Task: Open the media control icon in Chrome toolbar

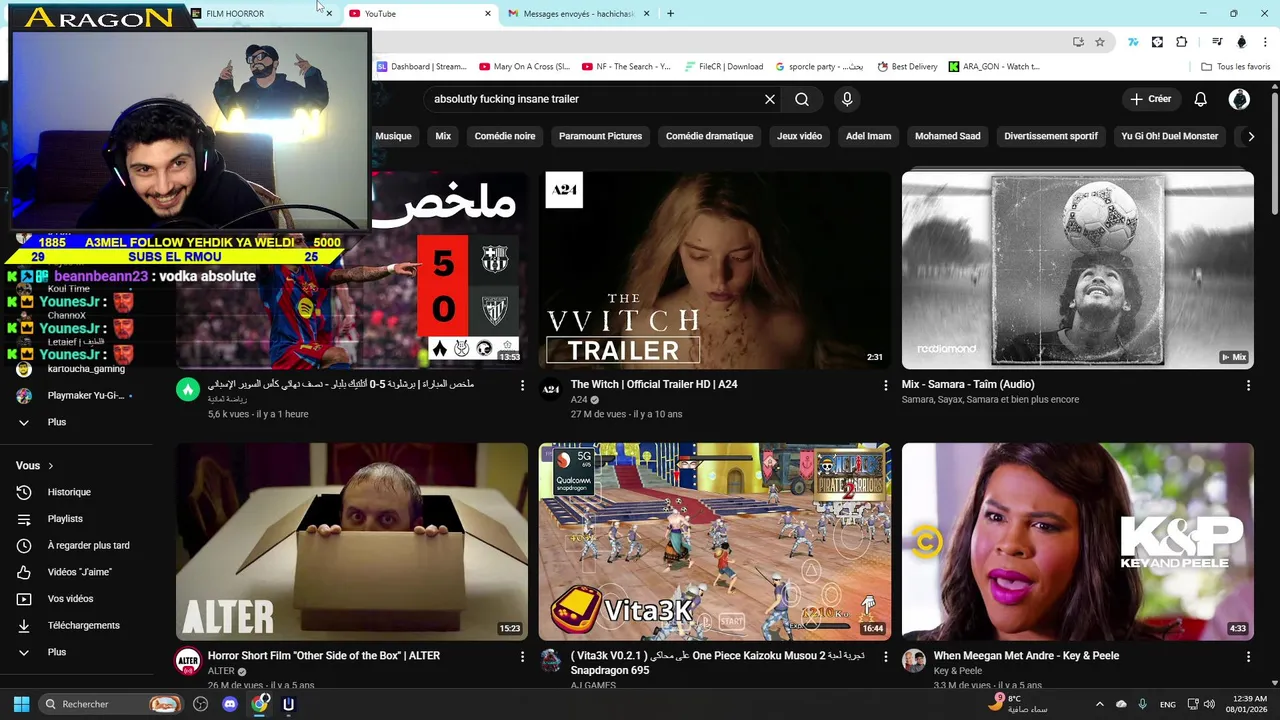Action: [1217, 42]
